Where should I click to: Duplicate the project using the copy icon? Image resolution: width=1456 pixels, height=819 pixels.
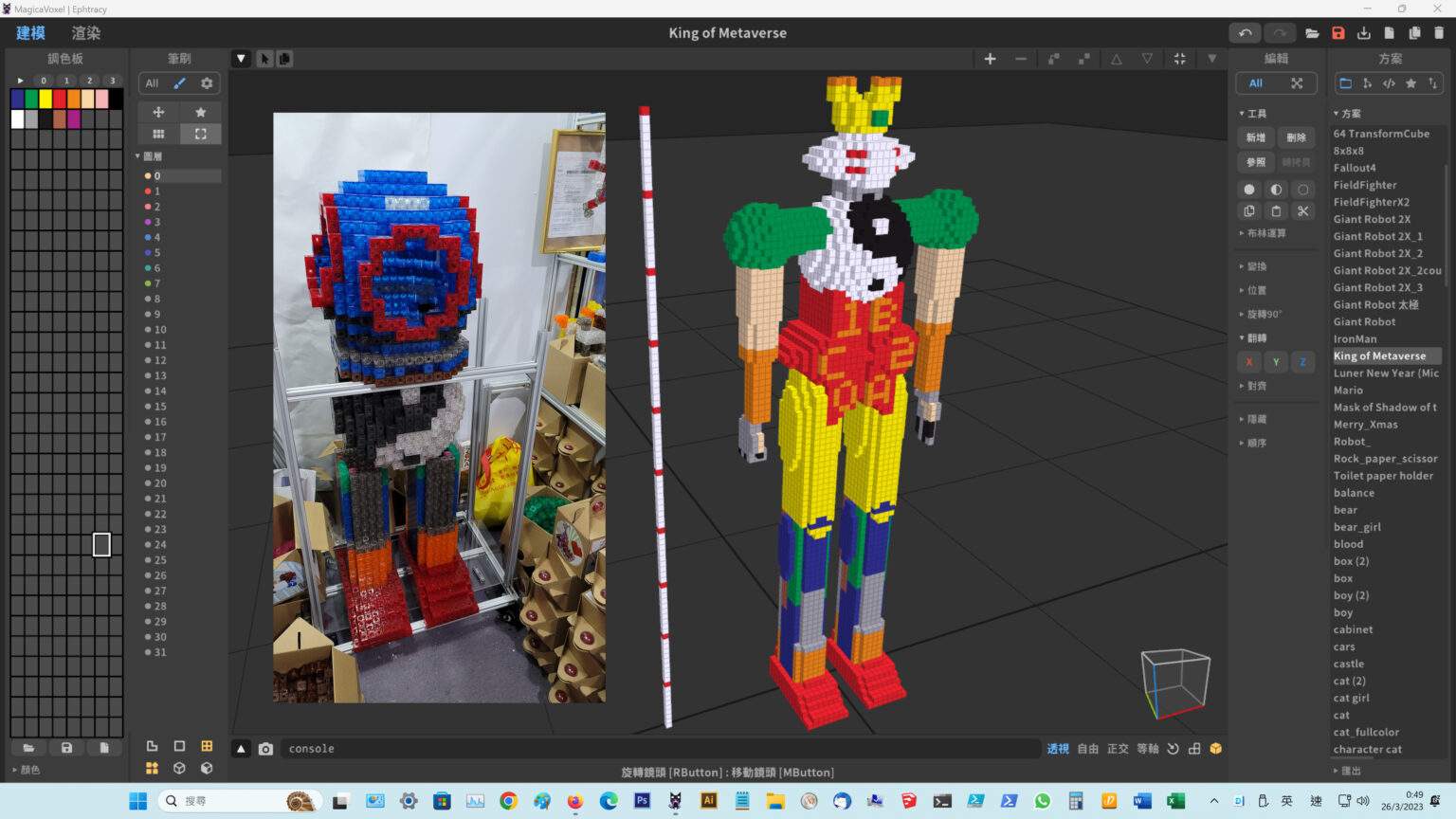click(1414, 33)
